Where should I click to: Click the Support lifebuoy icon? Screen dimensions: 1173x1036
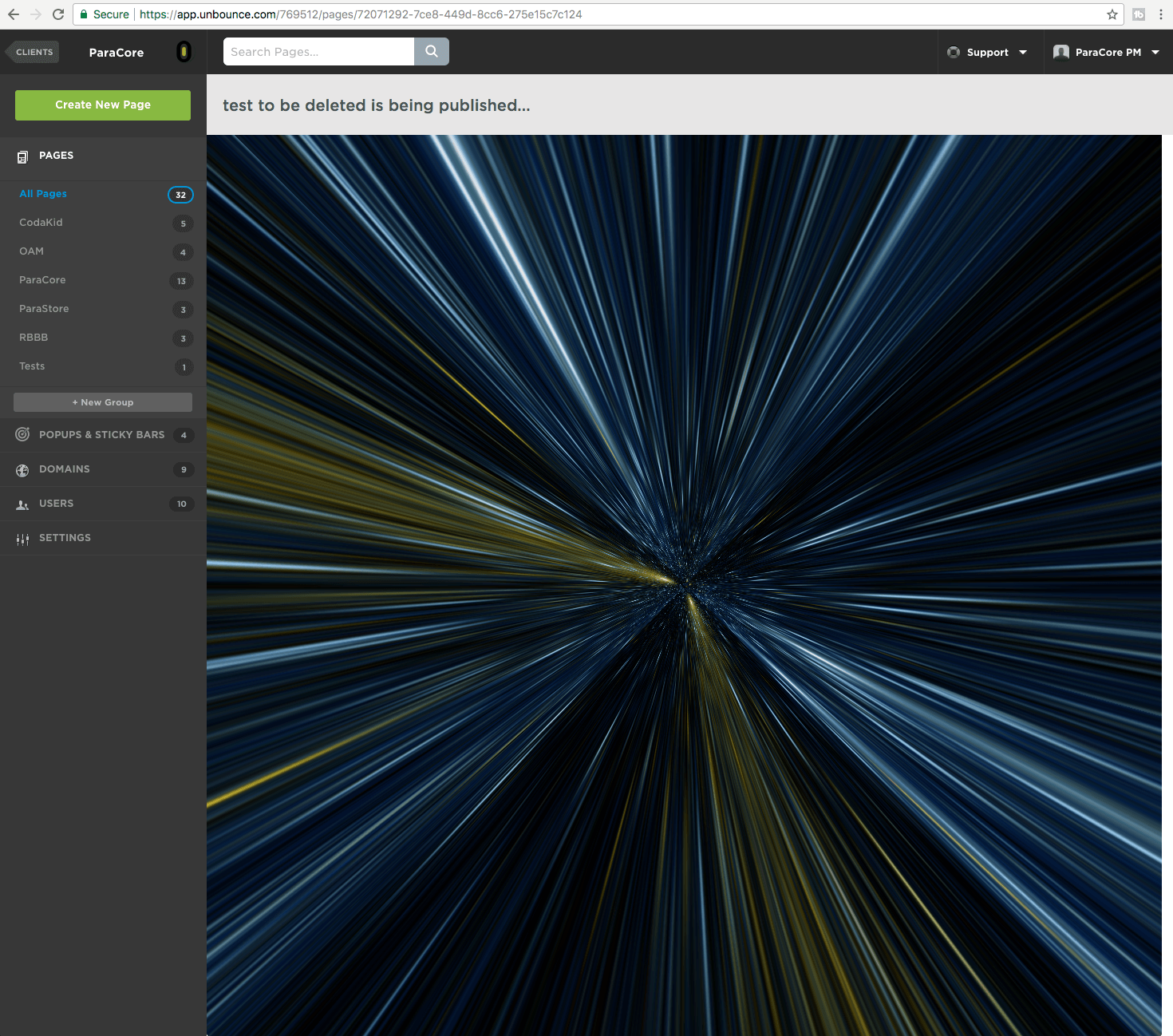[954, 52]
